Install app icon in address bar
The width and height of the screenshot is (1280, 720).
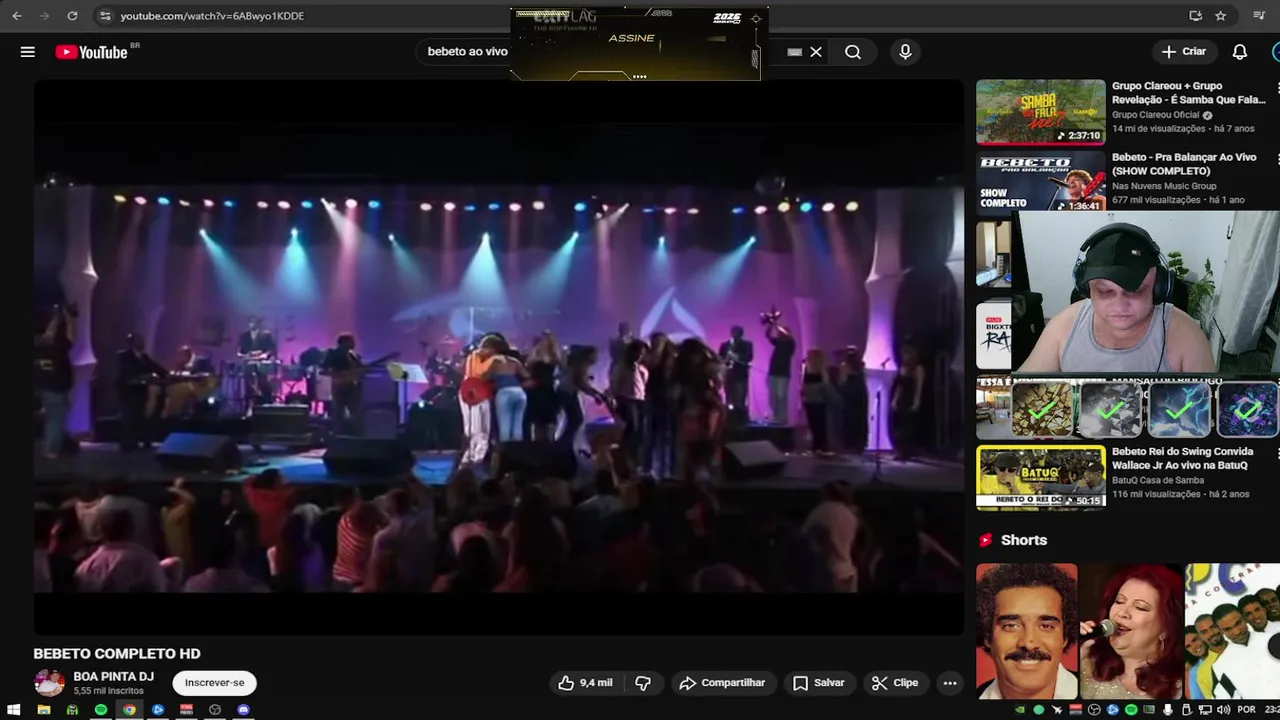1195,16
